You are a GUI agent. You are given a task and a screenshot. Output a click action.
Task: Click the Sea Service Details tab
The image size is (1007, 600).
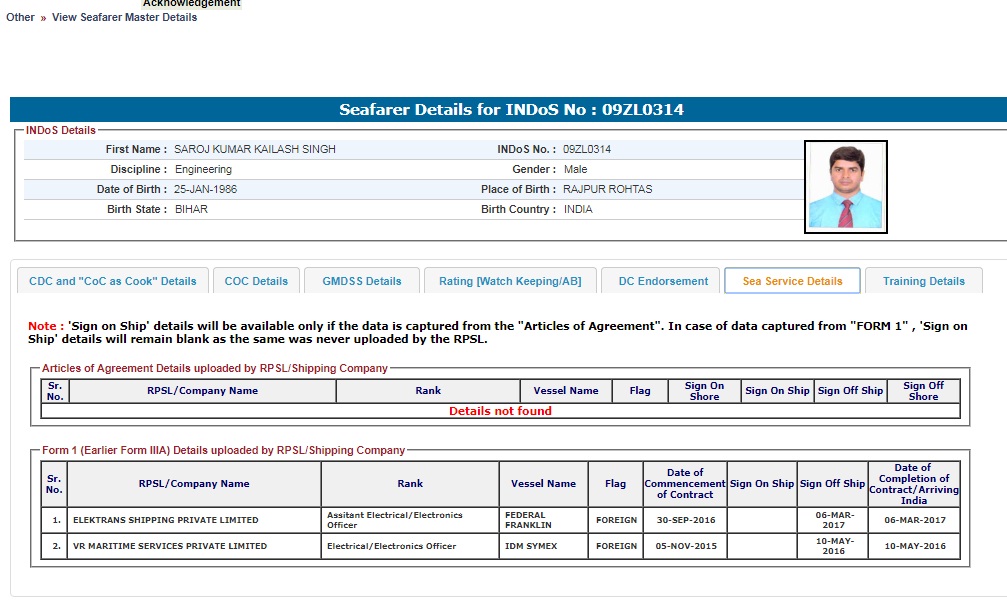[792, 281]
